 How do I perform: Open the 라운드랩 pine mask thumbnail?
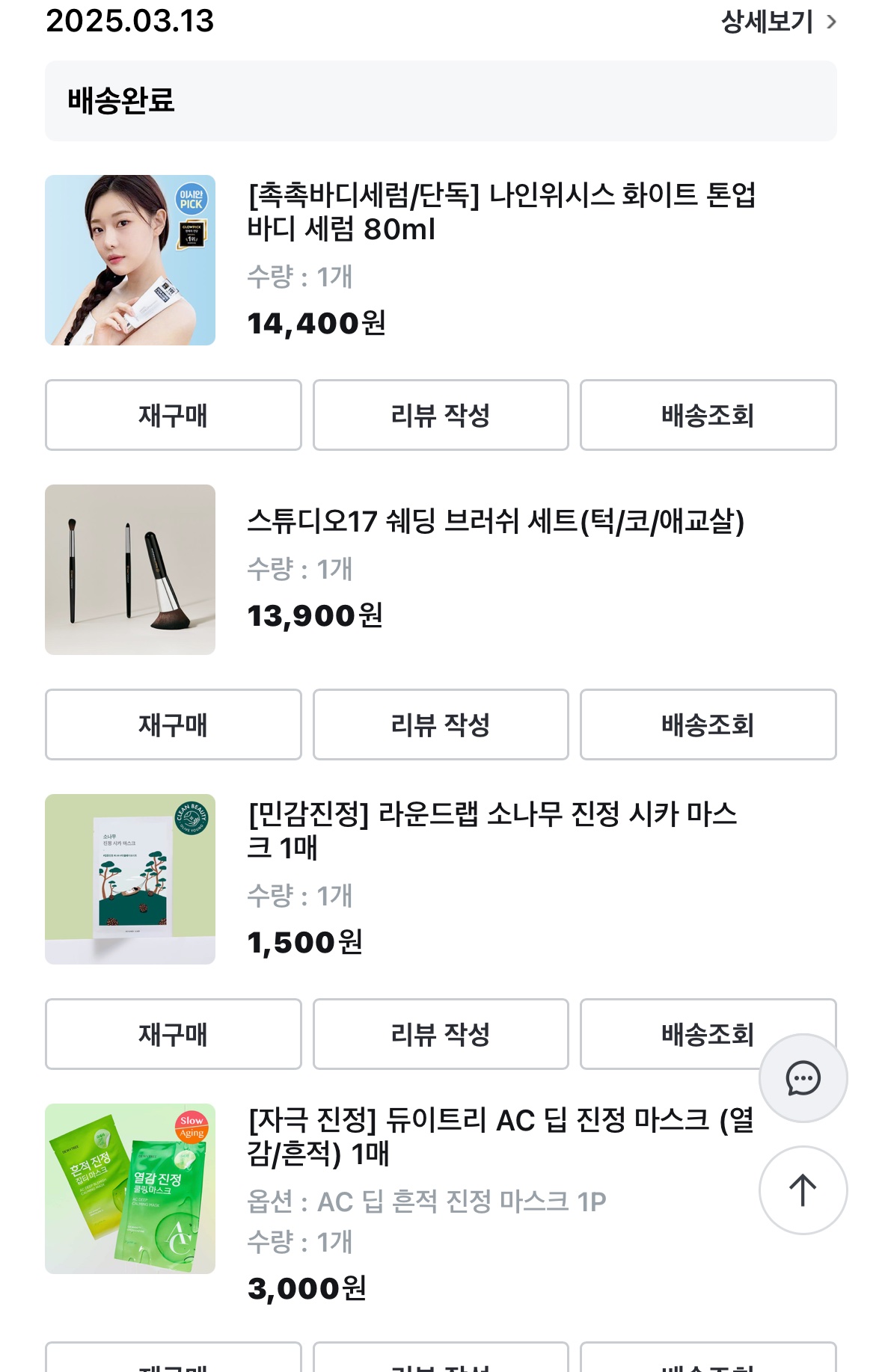click(x=130, y=879)
